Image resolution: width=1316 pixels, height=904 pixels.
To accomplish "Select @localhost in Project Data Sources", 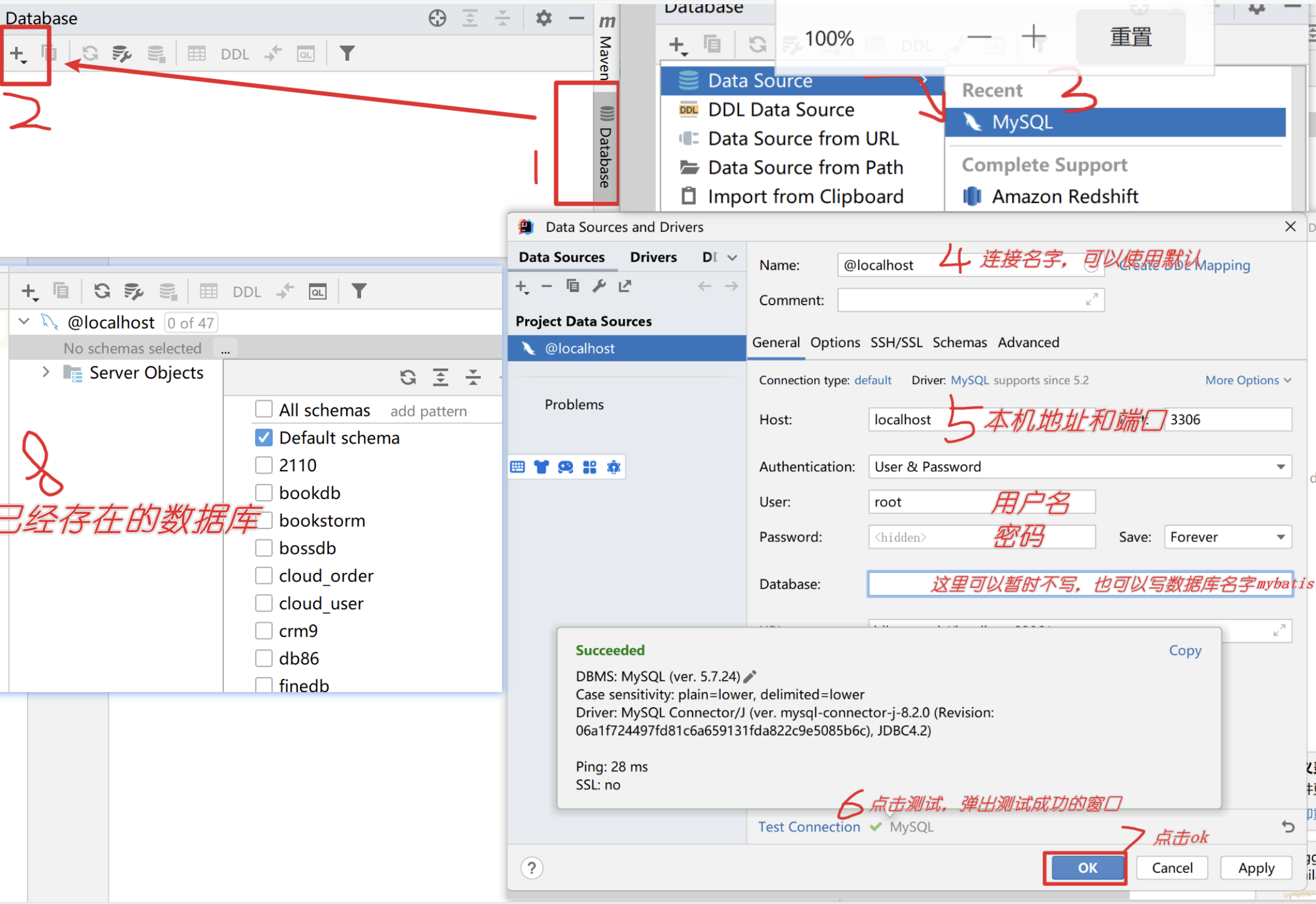I will click(x=627, y=348).
